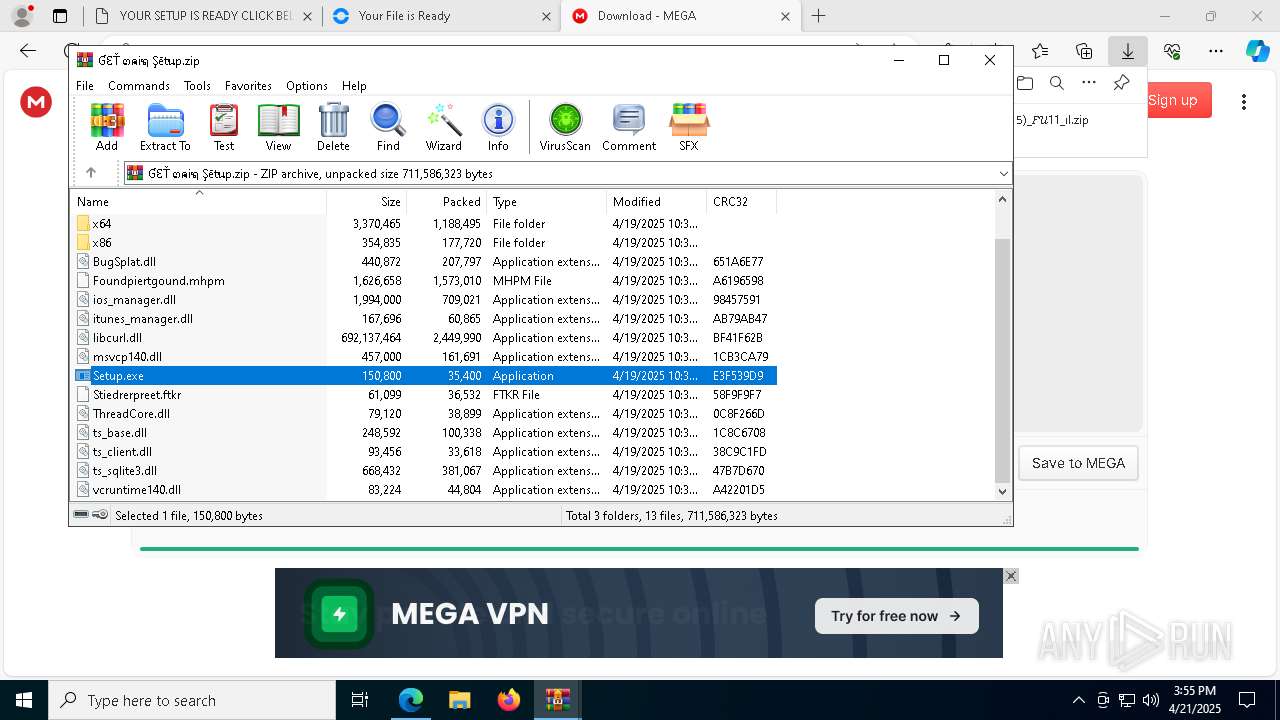
Task: Show hidden system tray icons
Action: (x=1078, y=700)
